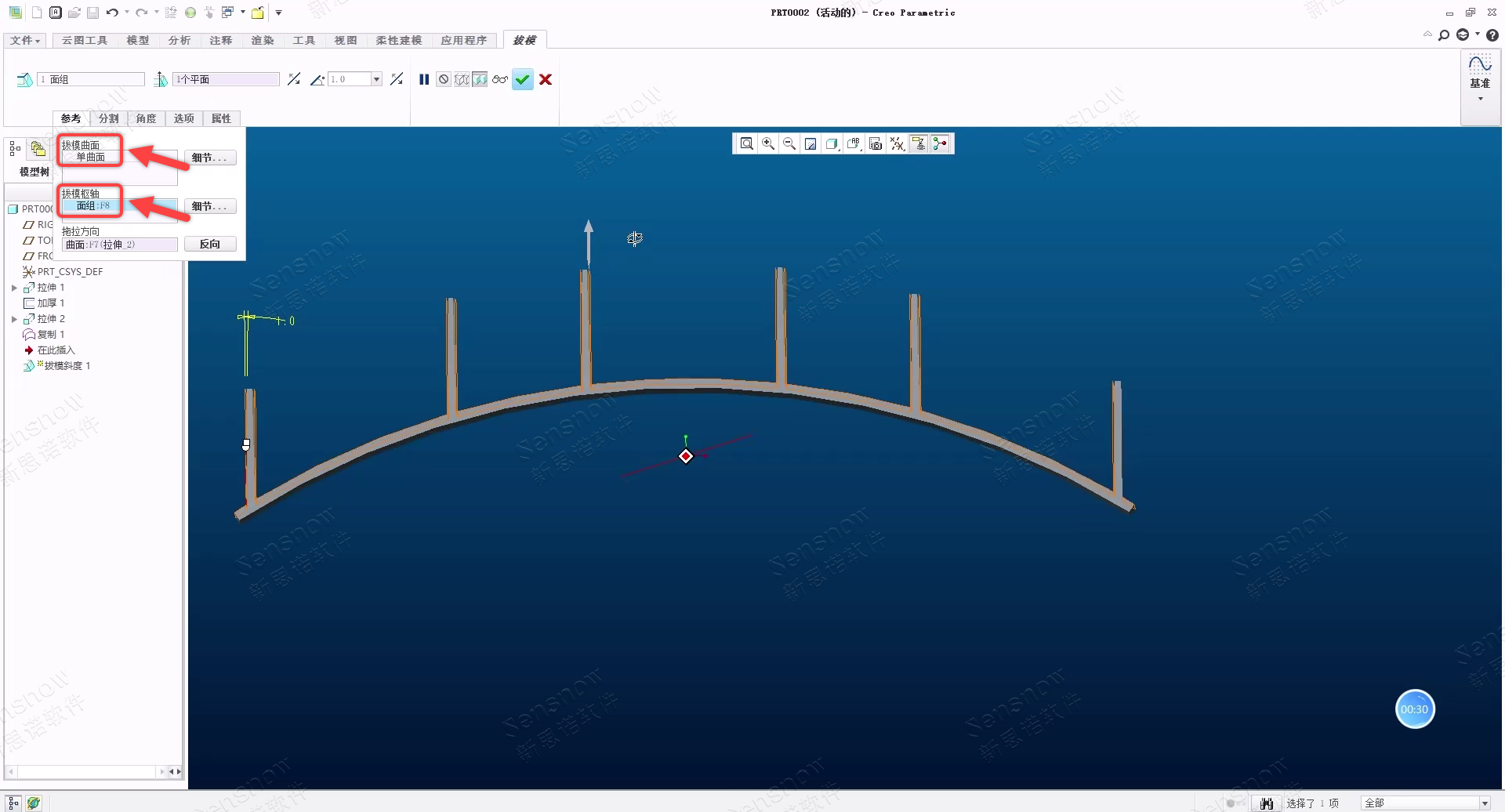Click the glasses feature preview icon
The height and width of the screenshot is (812, 1505).
click(499, 79)
